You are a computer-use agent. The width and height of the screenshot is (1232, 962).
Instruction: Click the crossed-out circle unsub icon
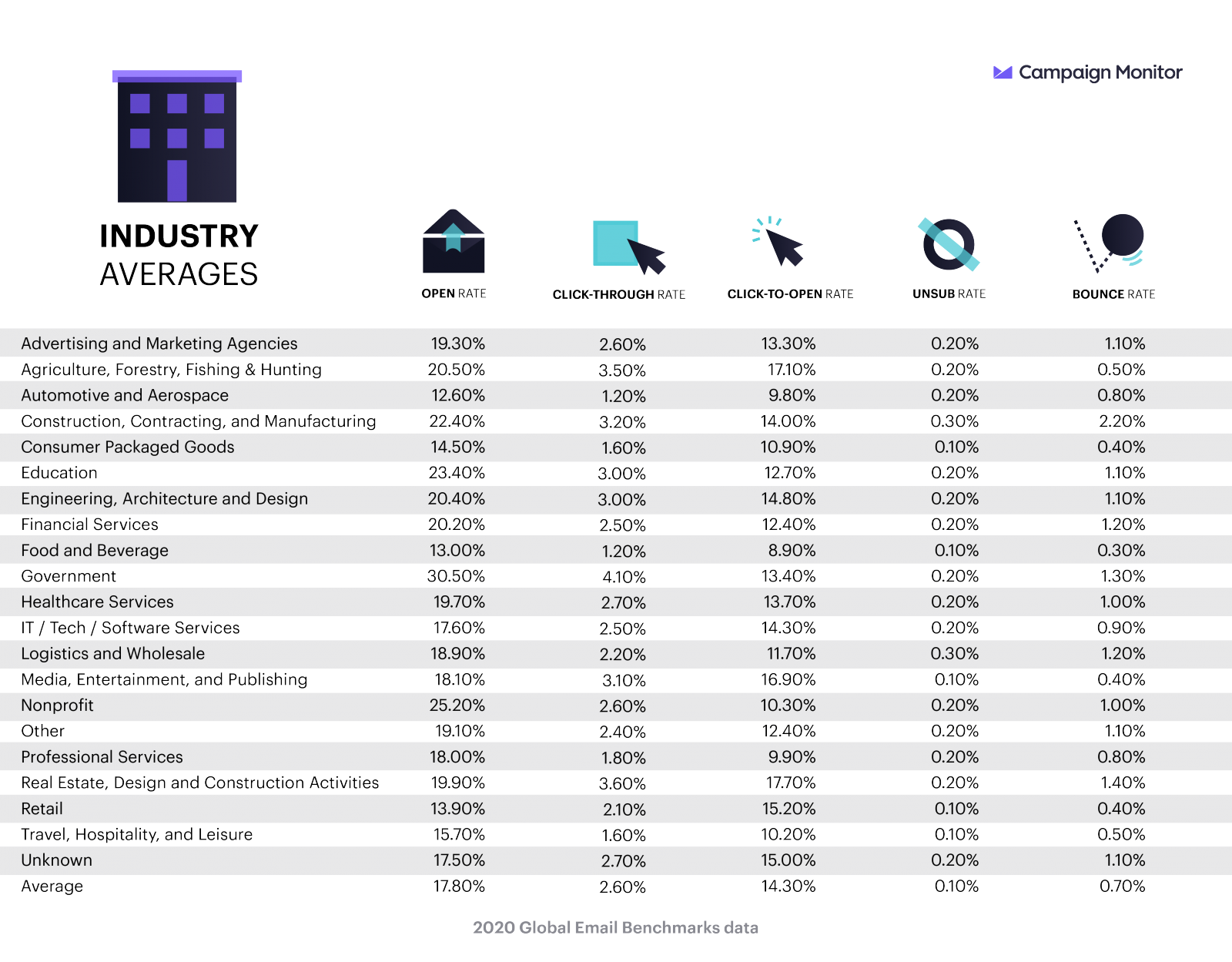[x=949, y=244]
